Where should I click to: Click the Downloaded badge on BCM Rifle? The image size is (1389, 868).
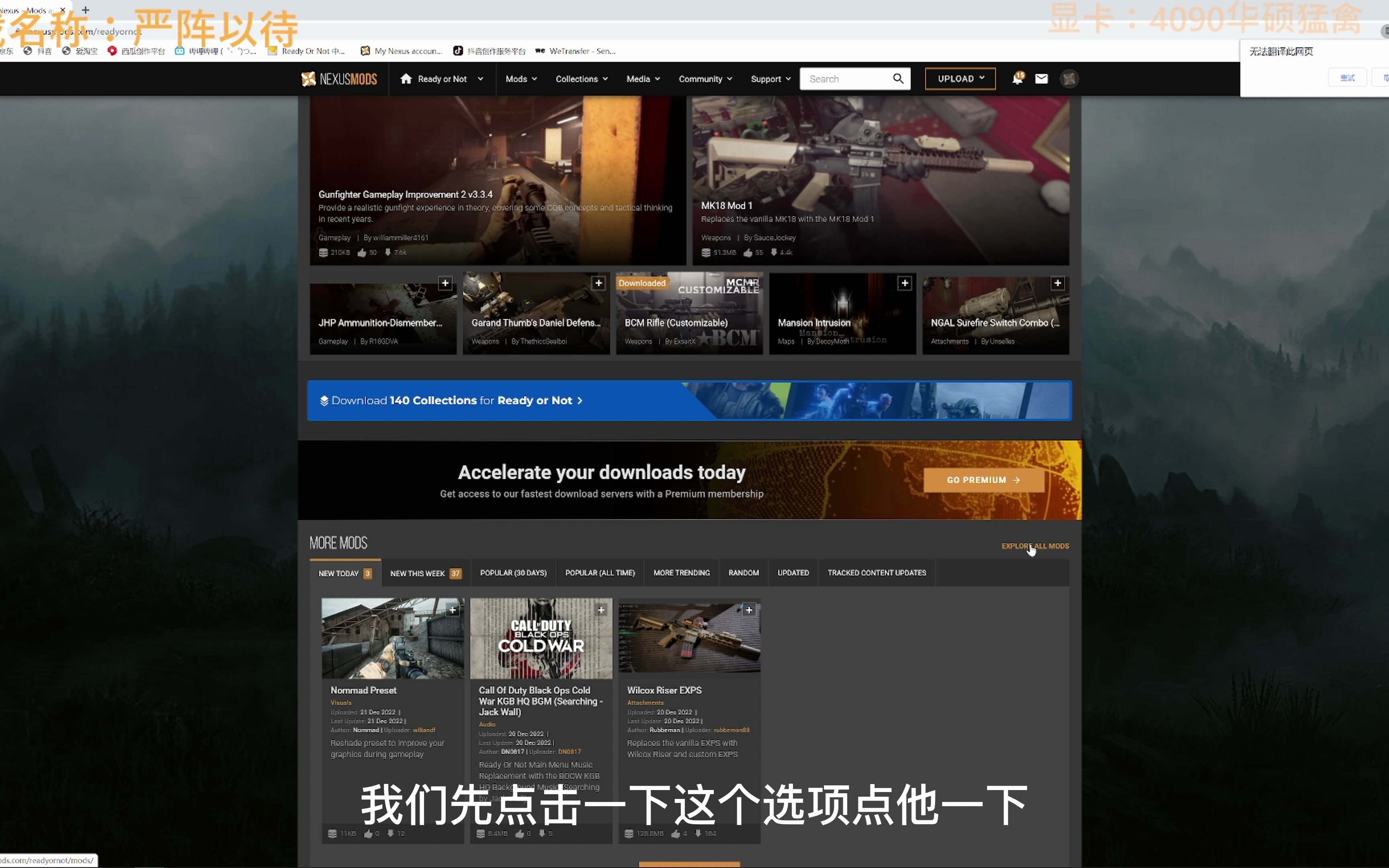point(642,283)
